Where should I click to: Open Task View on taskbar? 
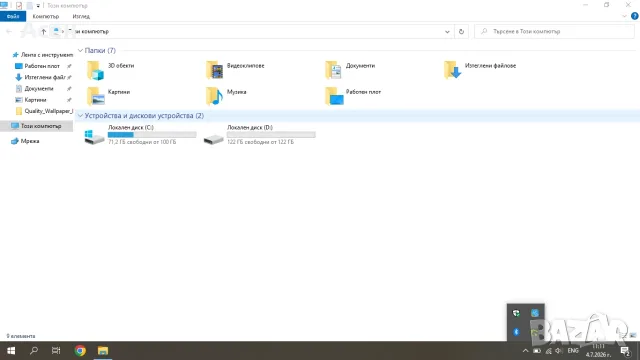[56, 351]
